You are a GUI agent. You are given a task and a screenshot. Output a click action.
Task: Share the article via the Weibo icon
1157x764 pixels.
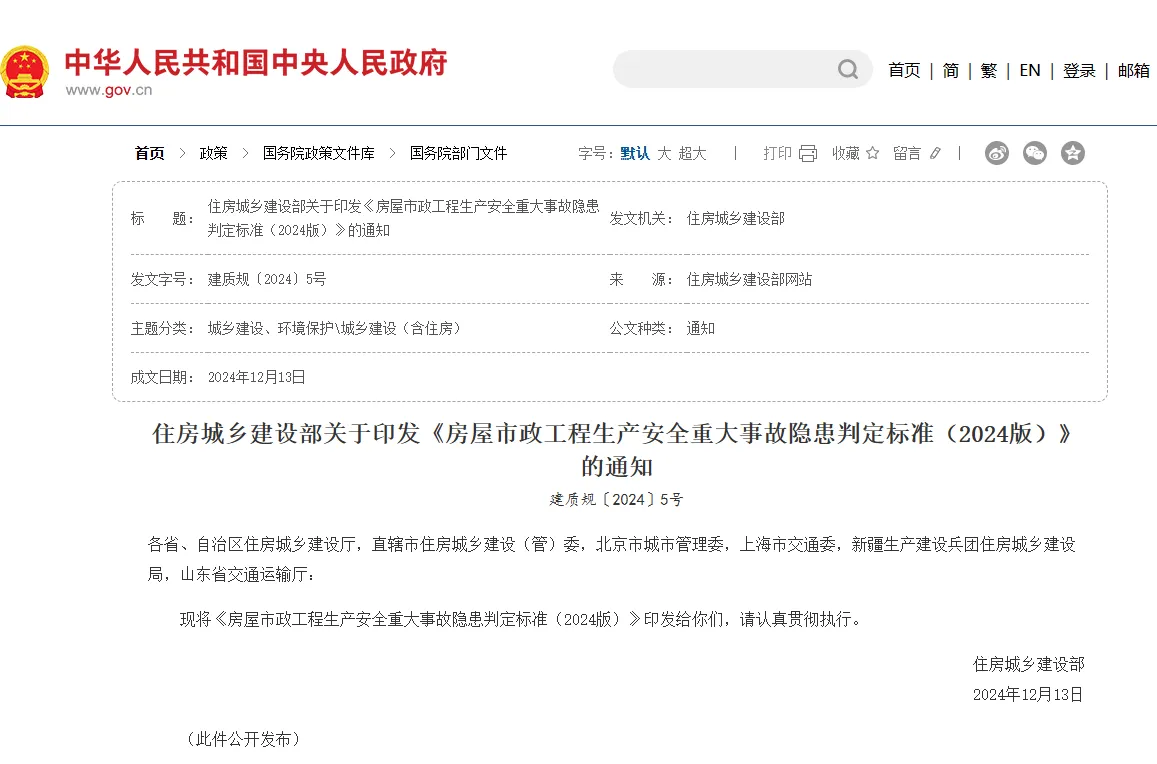click(x=996, y=153)
